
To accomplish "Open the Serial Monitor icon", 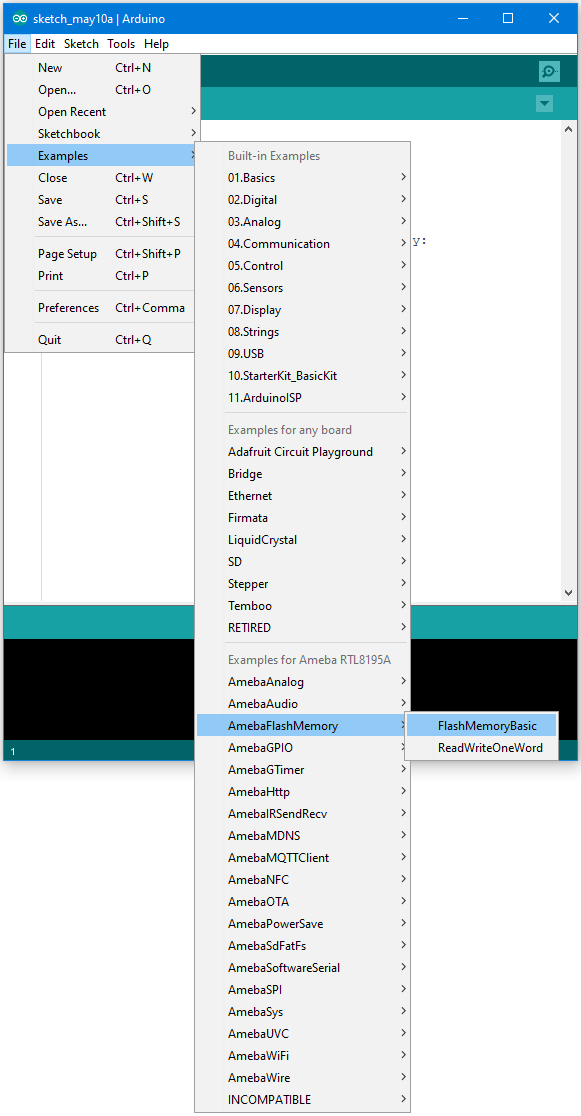I will coord(549,71).
